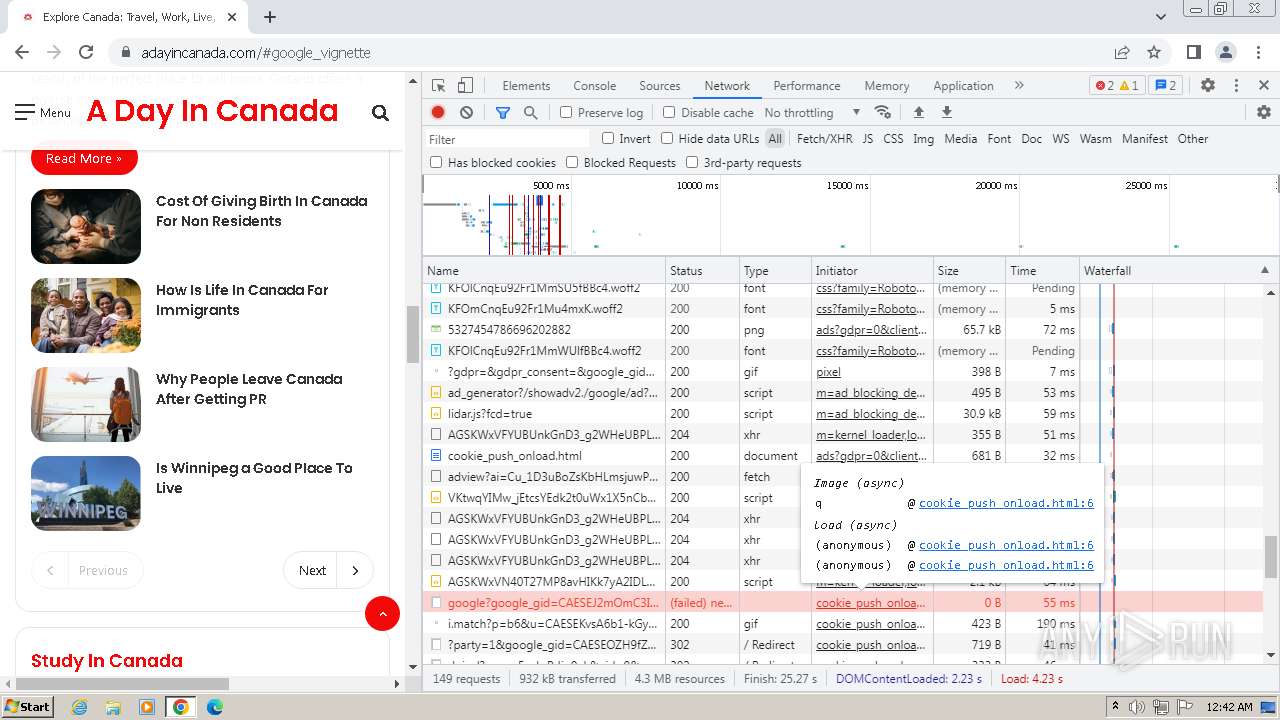
Task: Click the inspect element picker icon
Action: (439, 86)
